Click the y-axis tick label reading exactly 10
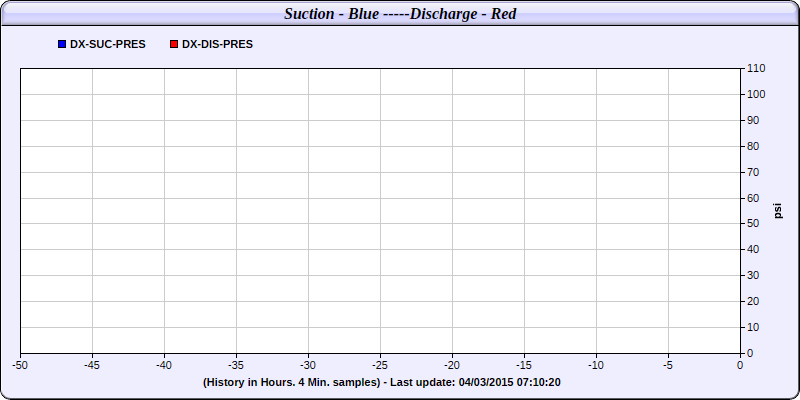This screenshot has width=800, height=400. click(753, 327)
